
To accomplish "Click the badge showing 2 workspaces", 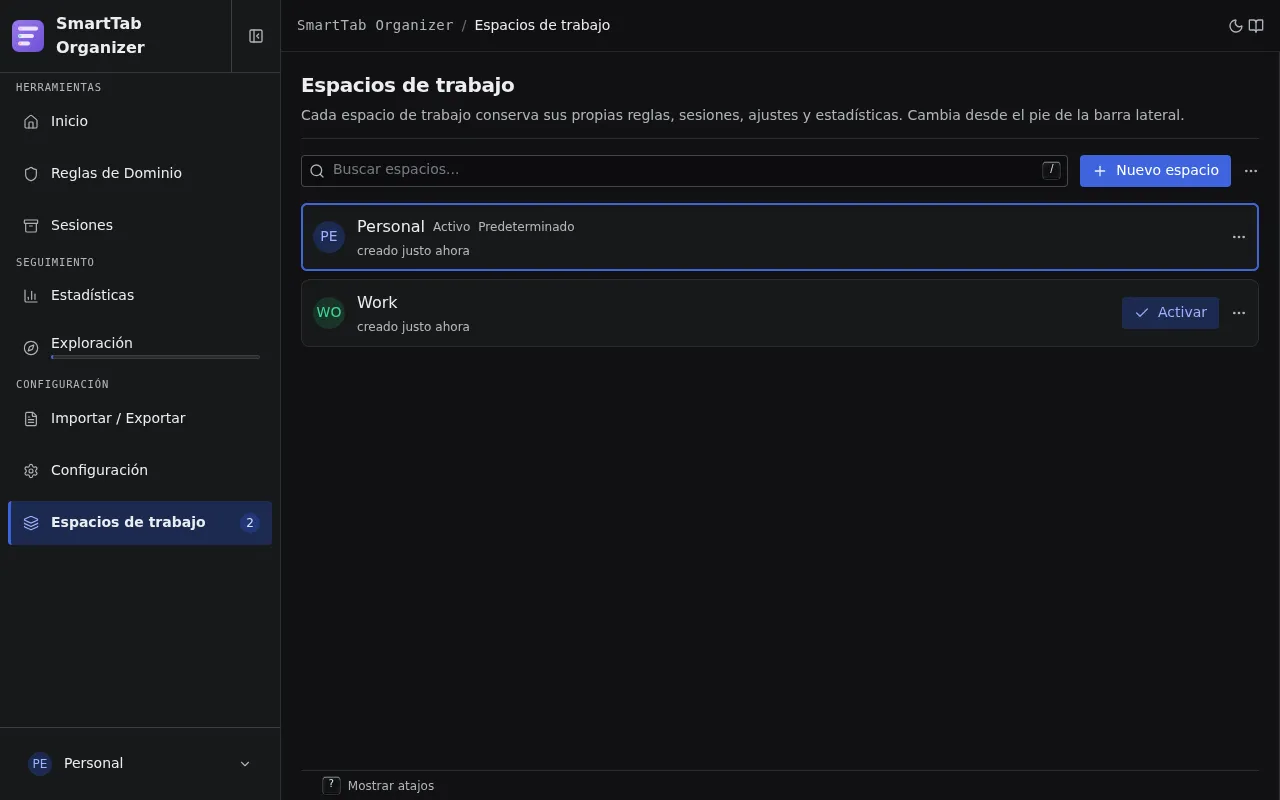I will click(250, 523).
